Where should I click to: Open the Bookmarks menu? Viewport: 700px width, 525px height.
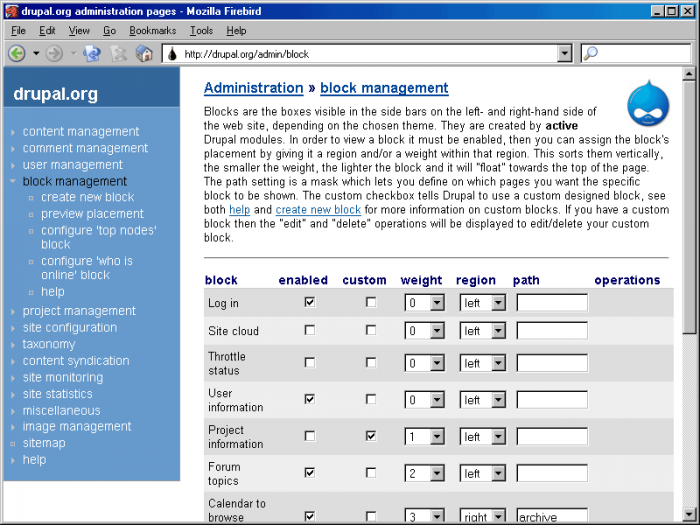(x=153, y=30)
